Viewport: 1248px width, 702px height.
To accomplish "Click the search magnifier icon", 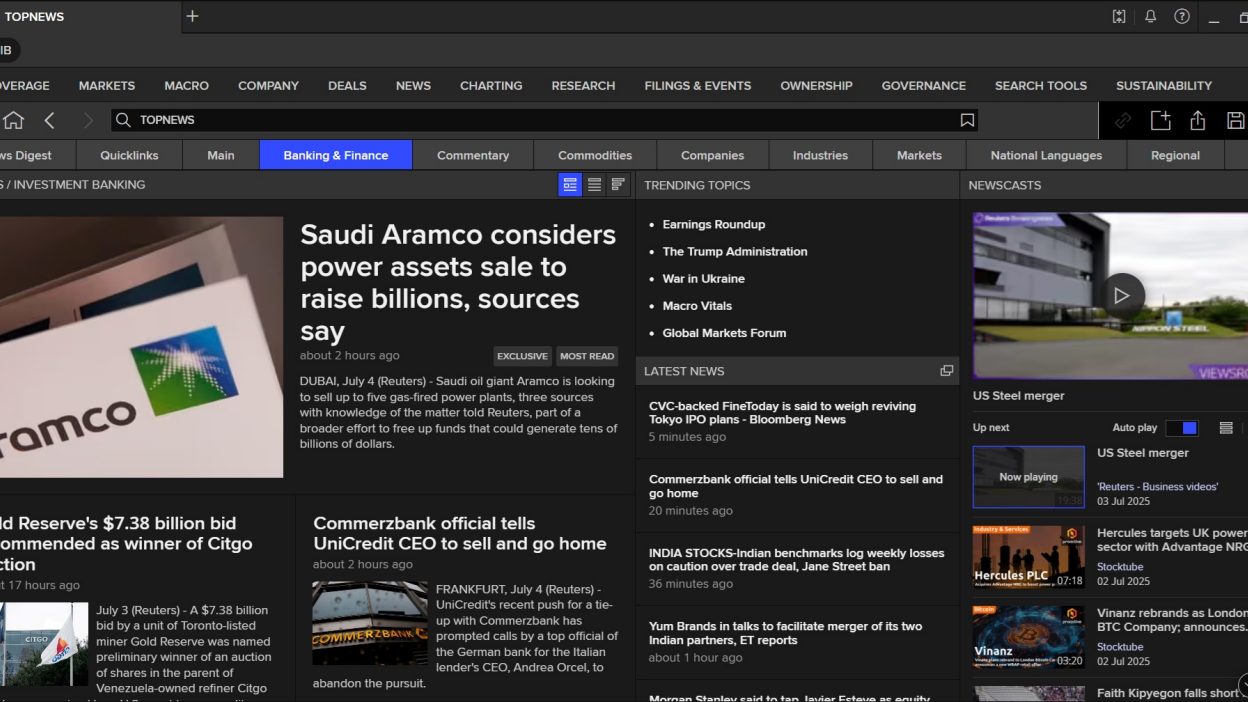I will (x=123, y=120).
